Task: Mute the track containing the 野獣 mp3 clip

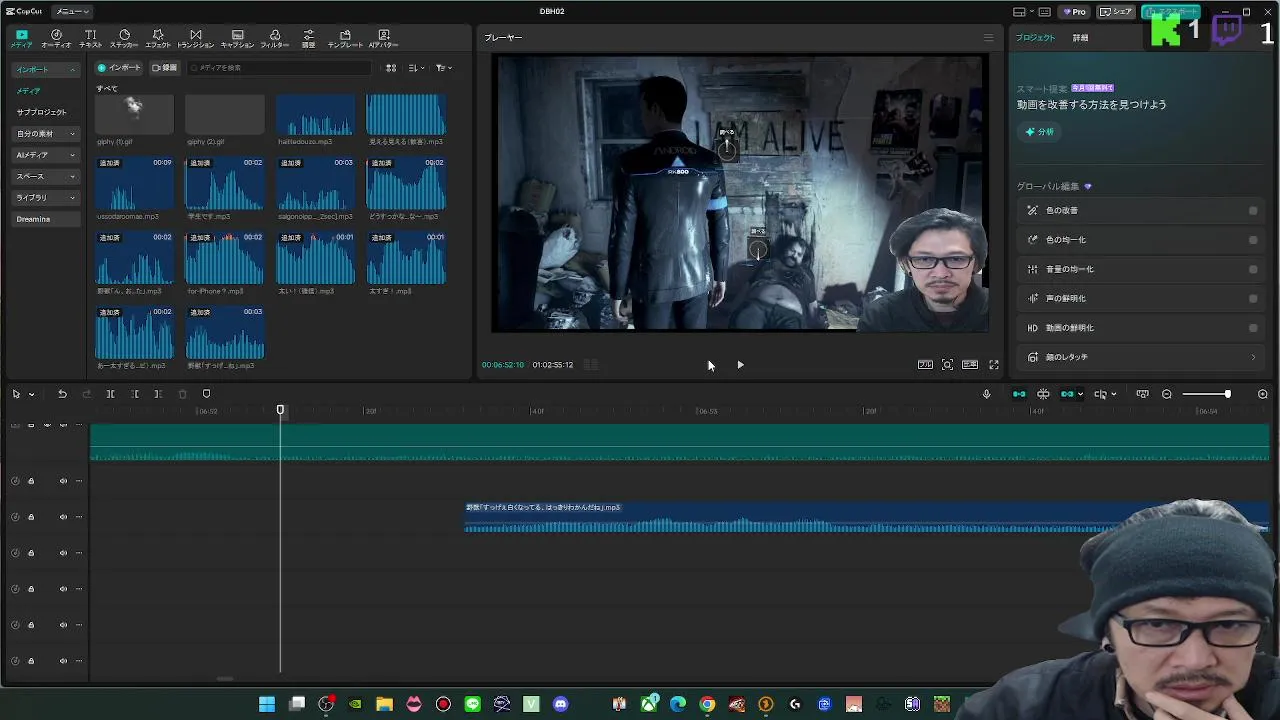Action: pos(63,517)
